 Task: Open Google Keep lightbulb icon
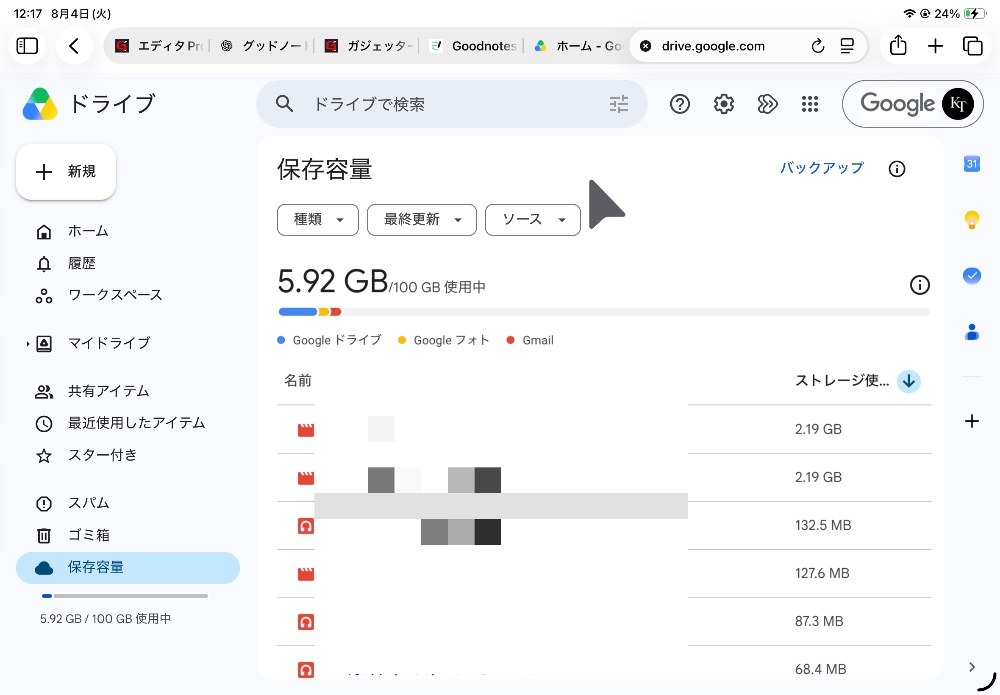[x=971, y=220]
